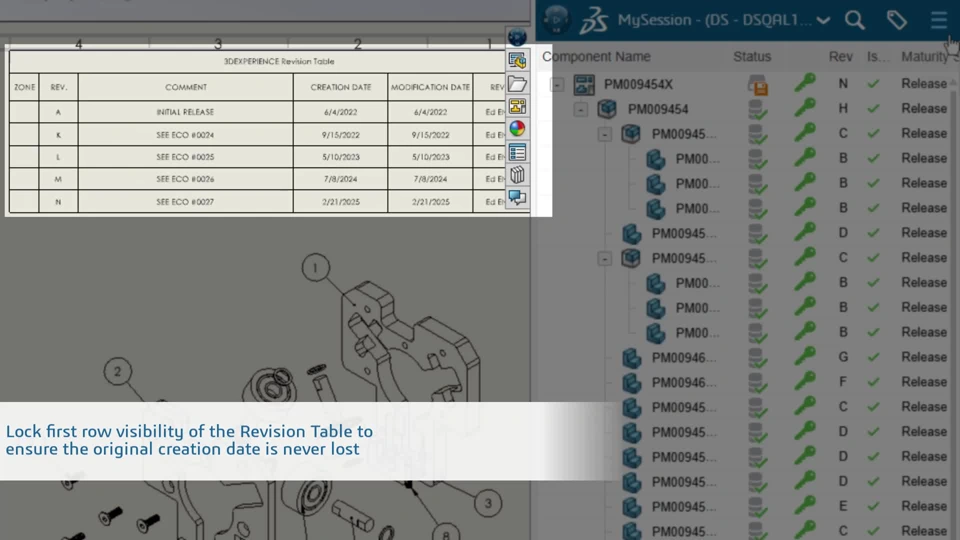Click the 'INITIAL RELEASE' comment cell
This screenshot has width=960, height=540.
185,112
